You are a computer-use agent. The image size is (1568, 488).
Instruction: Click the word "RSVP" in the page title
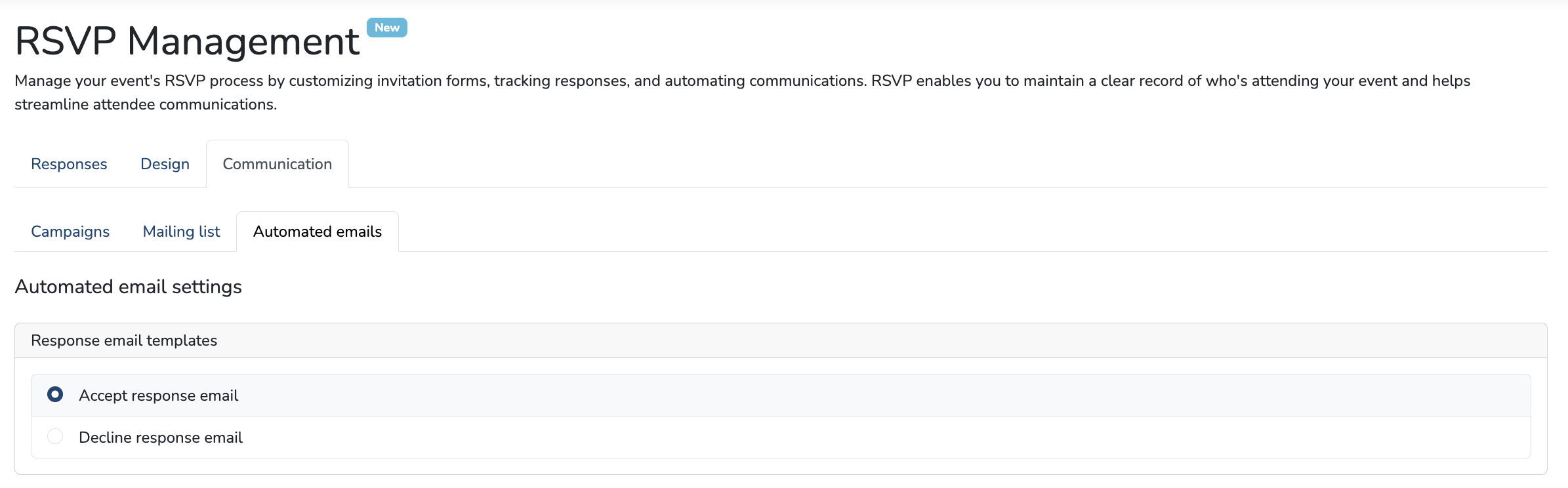66,41
